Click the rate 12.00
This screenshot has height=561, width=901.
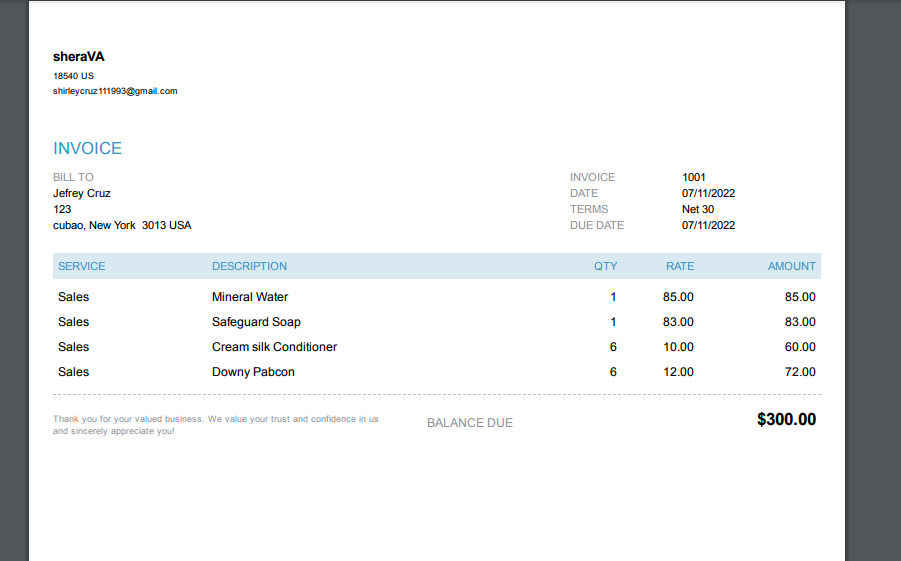click(678, 372)
